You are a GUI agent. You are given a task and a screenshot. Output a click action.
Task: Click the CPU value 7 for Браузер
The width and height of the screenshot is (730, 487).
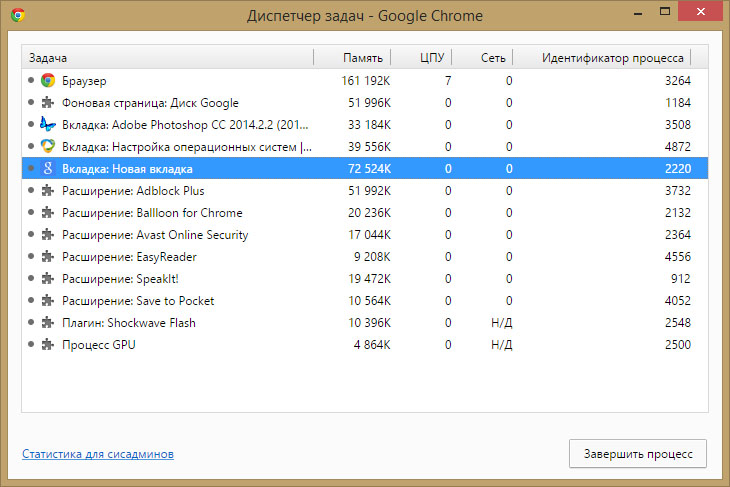(448, 81)
